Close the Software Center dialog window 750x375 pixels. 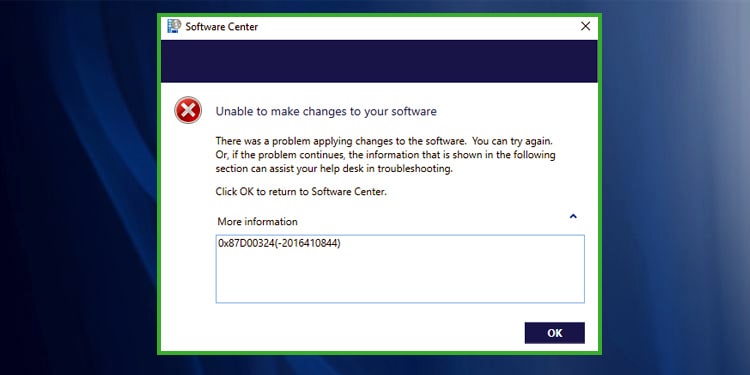tap(585, 26)
